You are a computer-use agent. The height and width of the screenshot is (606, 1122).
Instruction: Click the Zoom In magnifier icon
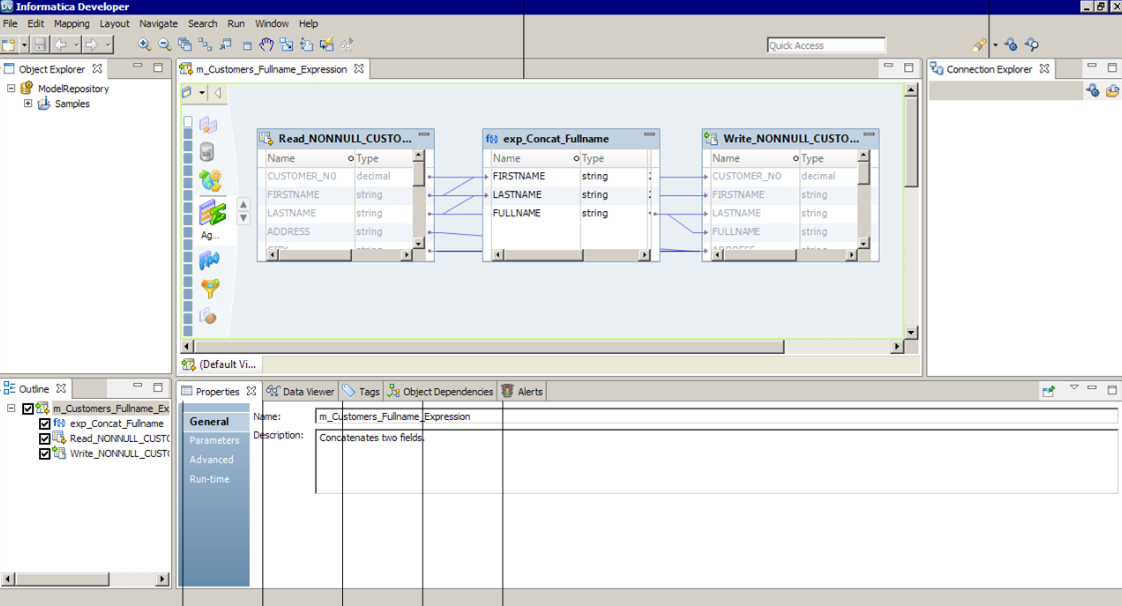145,44
